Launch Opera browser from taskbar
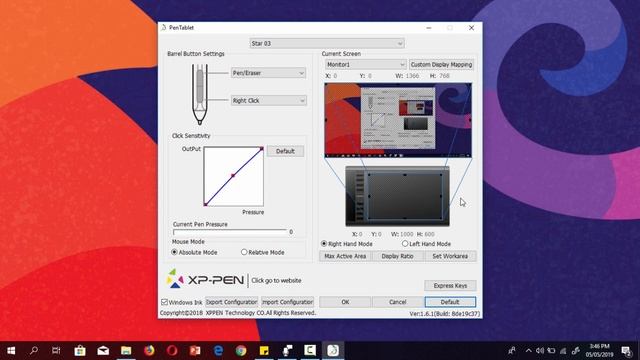Image resolution: width=640 pixels, height=360 pixels. click(x=172, y=351)
